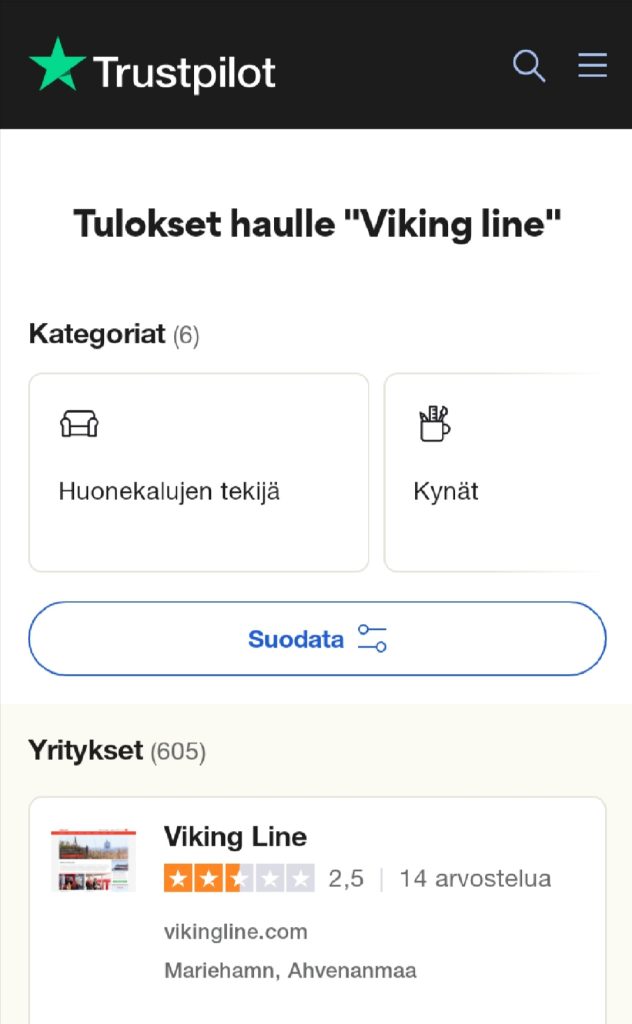Click the Yritykset (605) heading
Image resolution: width=632 pixels, height=1024 pixels.
point(117,750)
